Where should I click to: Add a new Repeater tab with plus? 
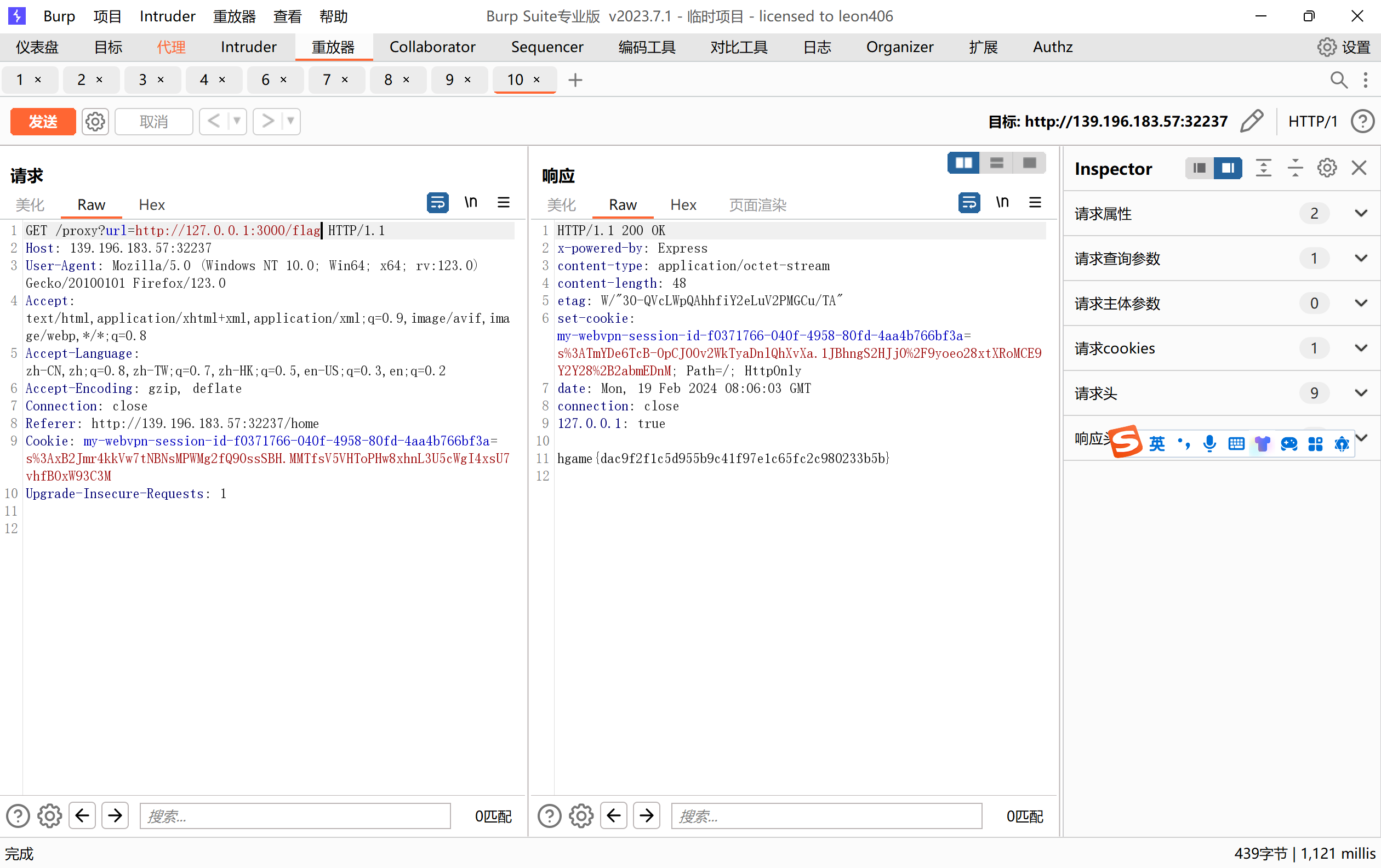[575, 79]
